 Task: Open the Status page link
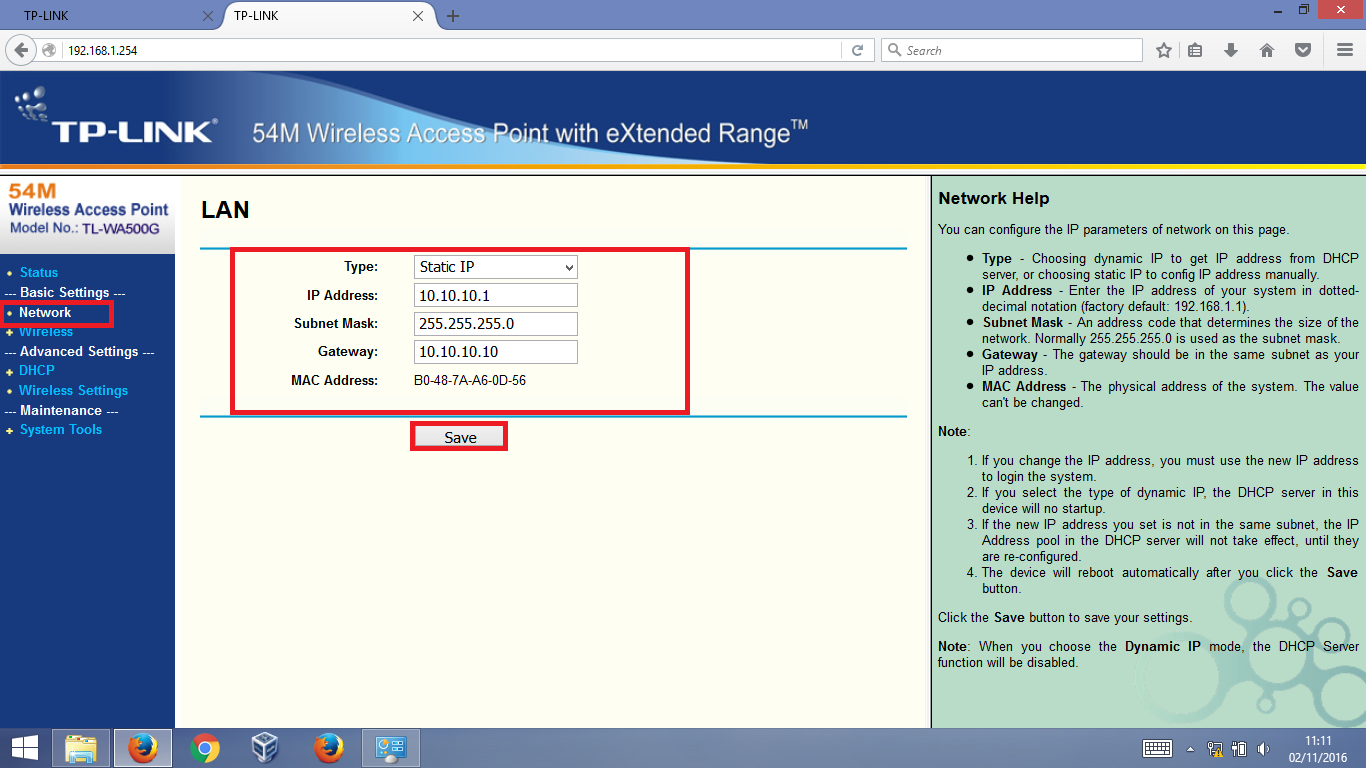click(39, 272)
